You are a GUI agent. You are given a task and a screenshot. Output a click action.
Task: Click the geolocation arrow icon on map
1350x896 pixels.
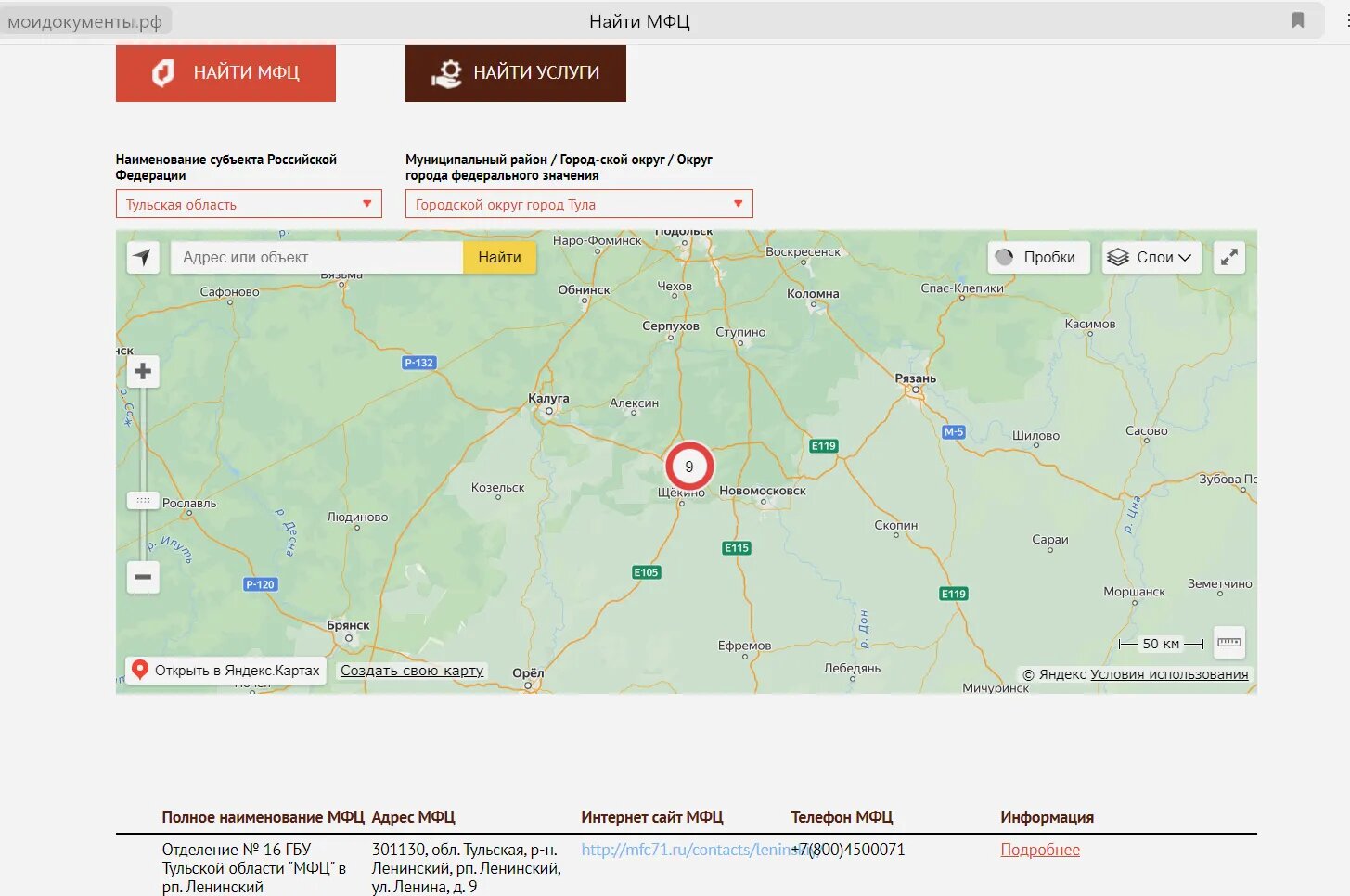(143, 257)
